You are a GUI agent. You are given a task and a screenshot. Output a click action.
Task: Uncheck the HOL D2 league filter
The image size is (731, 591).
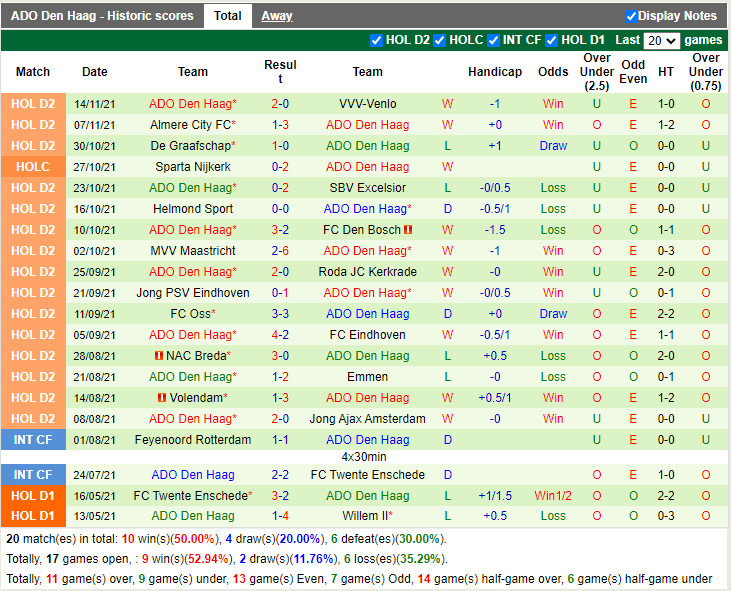(376, 41)
